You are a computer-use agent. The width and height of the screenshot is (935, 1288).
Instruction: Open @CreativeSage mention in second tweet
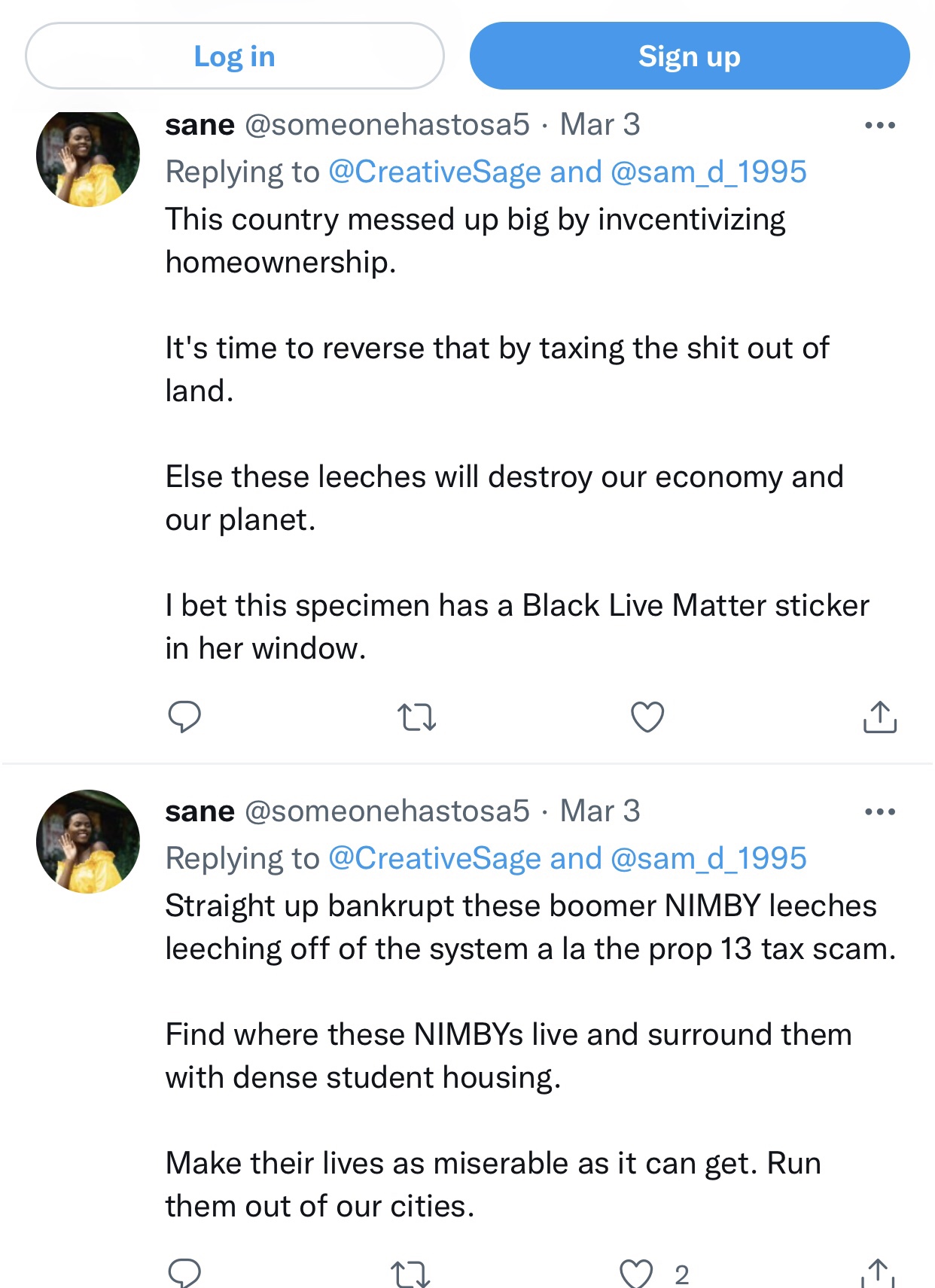(x=435, y=859)
